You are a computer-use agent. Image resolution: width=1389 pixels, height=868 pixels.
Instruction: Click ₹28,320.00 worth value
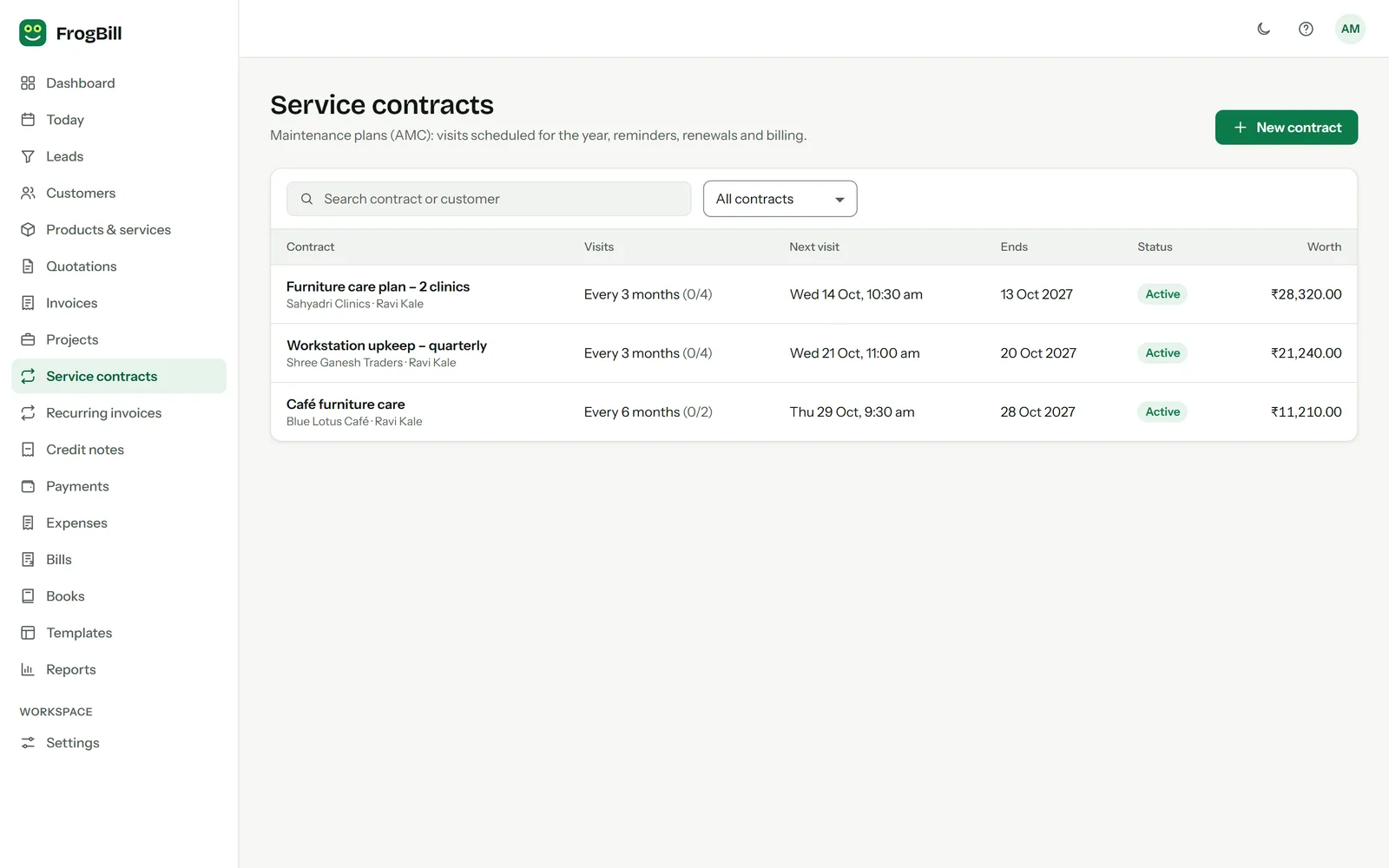[1306, 294]
